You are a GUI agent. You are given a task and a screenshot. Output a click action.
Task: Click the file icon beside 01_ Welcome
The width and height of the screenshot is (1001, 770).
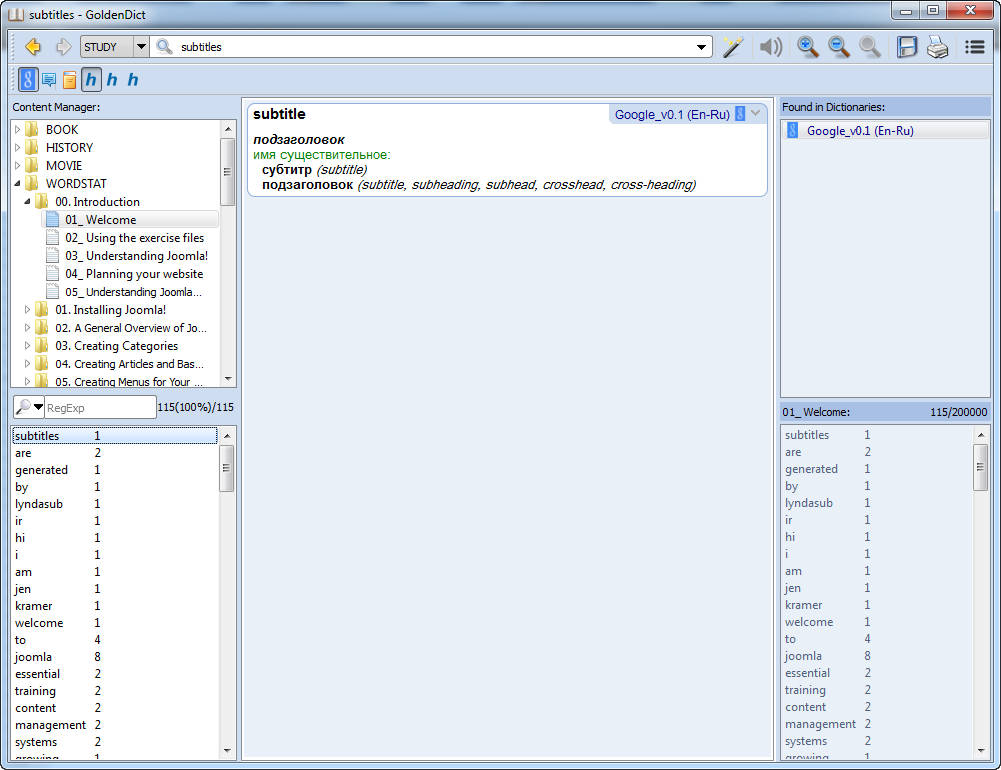pos(53,220)
